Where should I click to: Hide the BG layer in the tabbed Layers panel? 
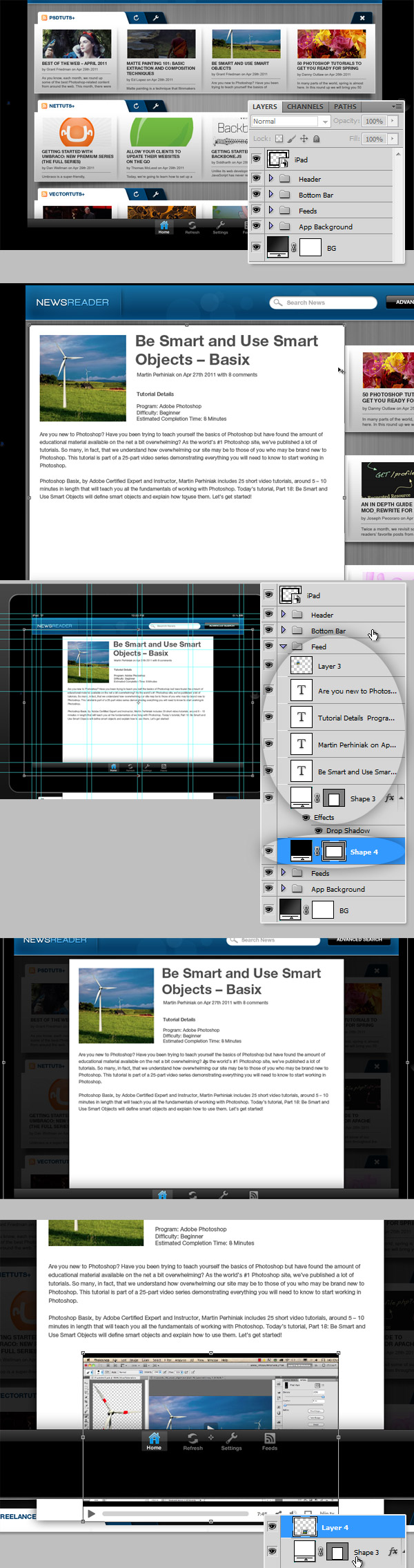(256, 247)
